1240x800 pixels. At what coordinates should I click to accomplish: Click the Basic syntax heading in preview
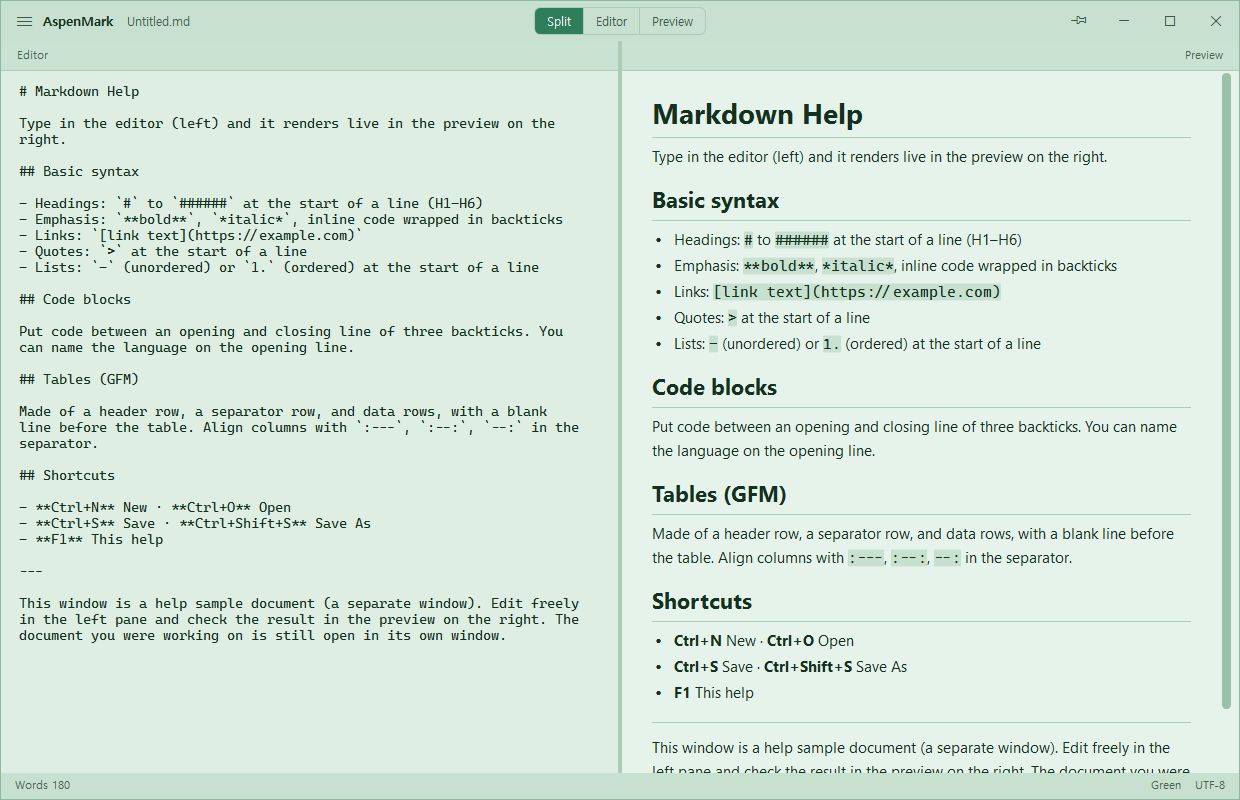[x=715, y=200]
